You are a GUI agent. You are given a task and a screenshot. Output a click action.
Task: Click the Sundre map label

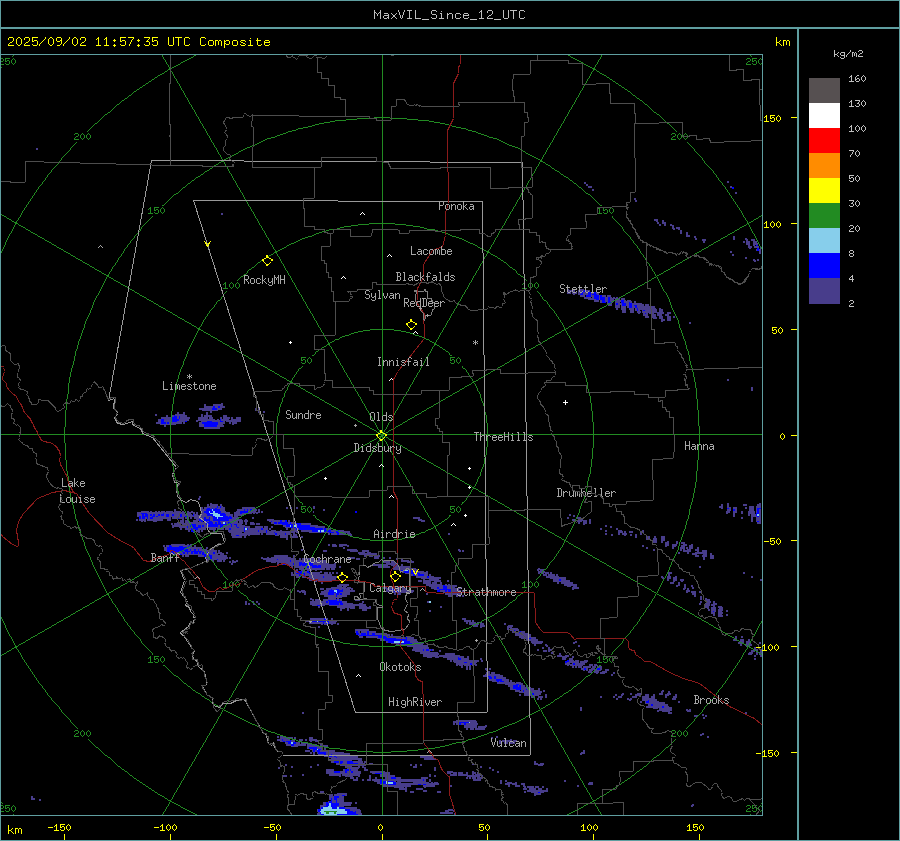tap(303, 414)
